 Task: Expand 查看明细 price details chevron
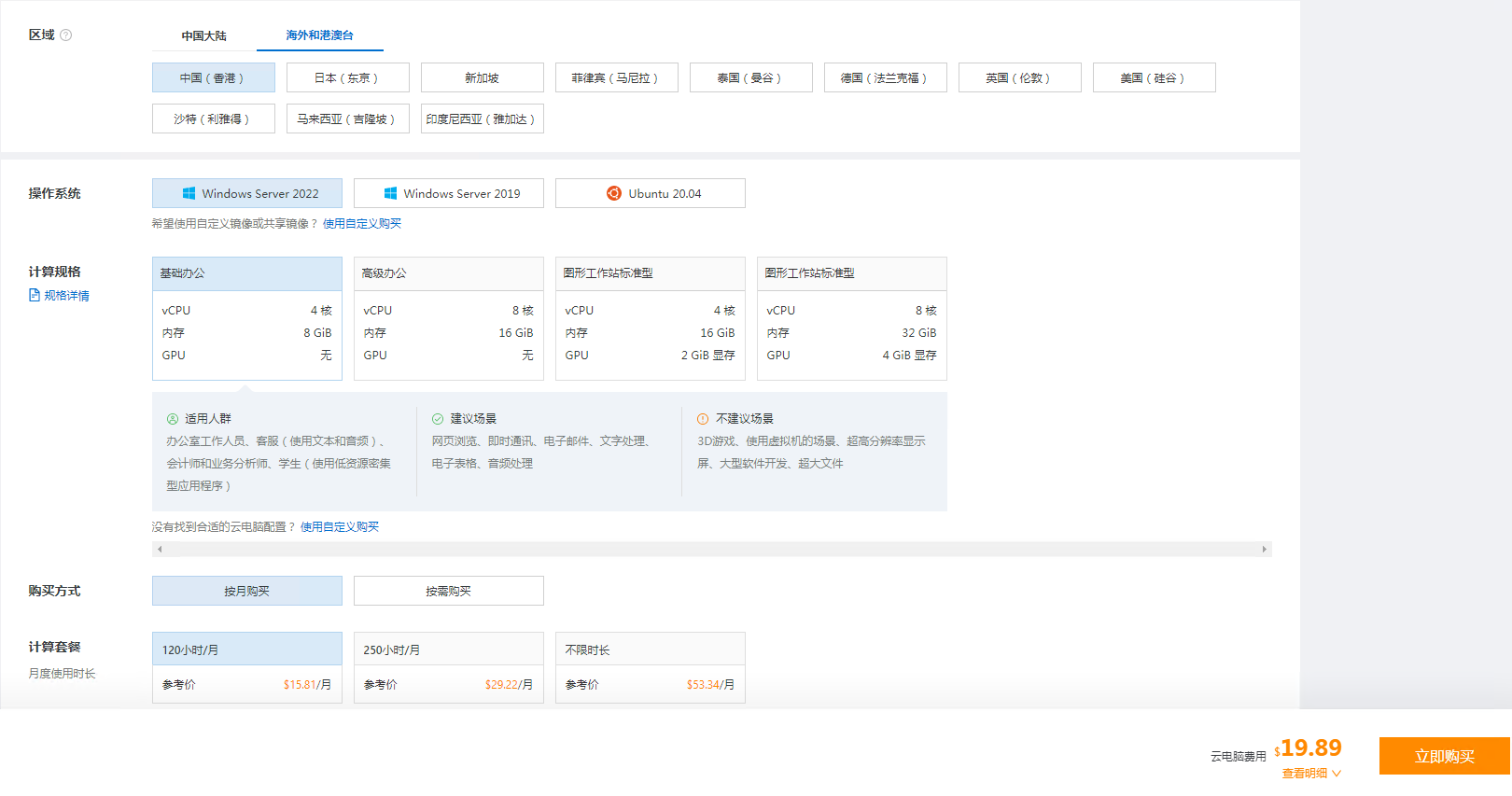(x=1337, y=774)
